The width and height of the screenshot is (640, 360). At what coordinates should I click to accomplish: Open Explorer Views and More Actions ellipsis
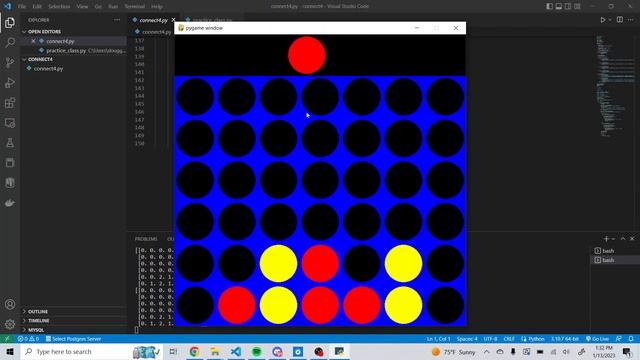117,20
